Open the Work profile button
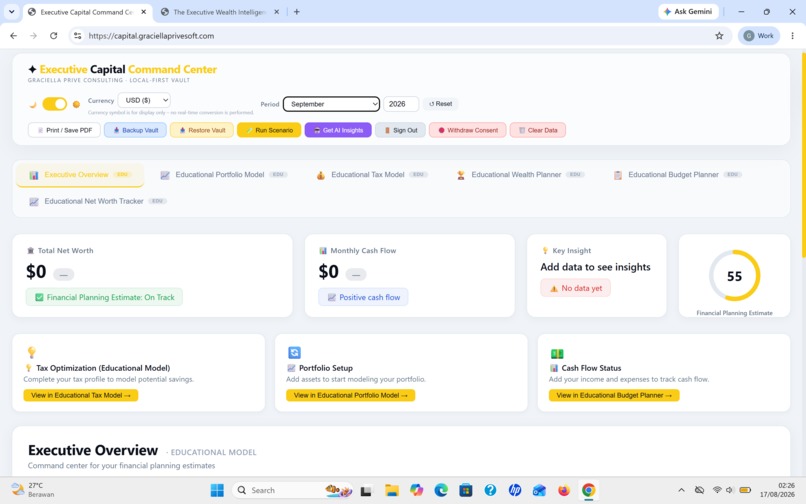This screenshot has width=806, height=504. (759, 35)
